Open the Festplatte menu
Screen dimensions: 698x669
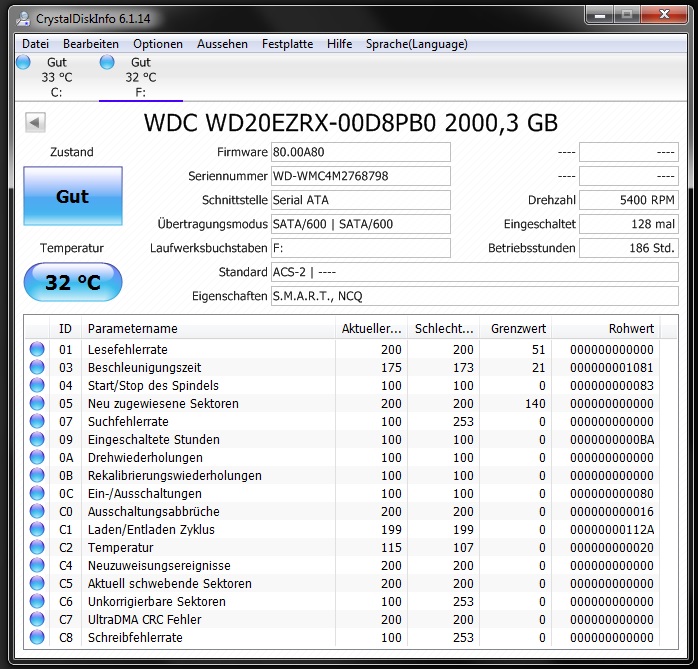(287, 44)
